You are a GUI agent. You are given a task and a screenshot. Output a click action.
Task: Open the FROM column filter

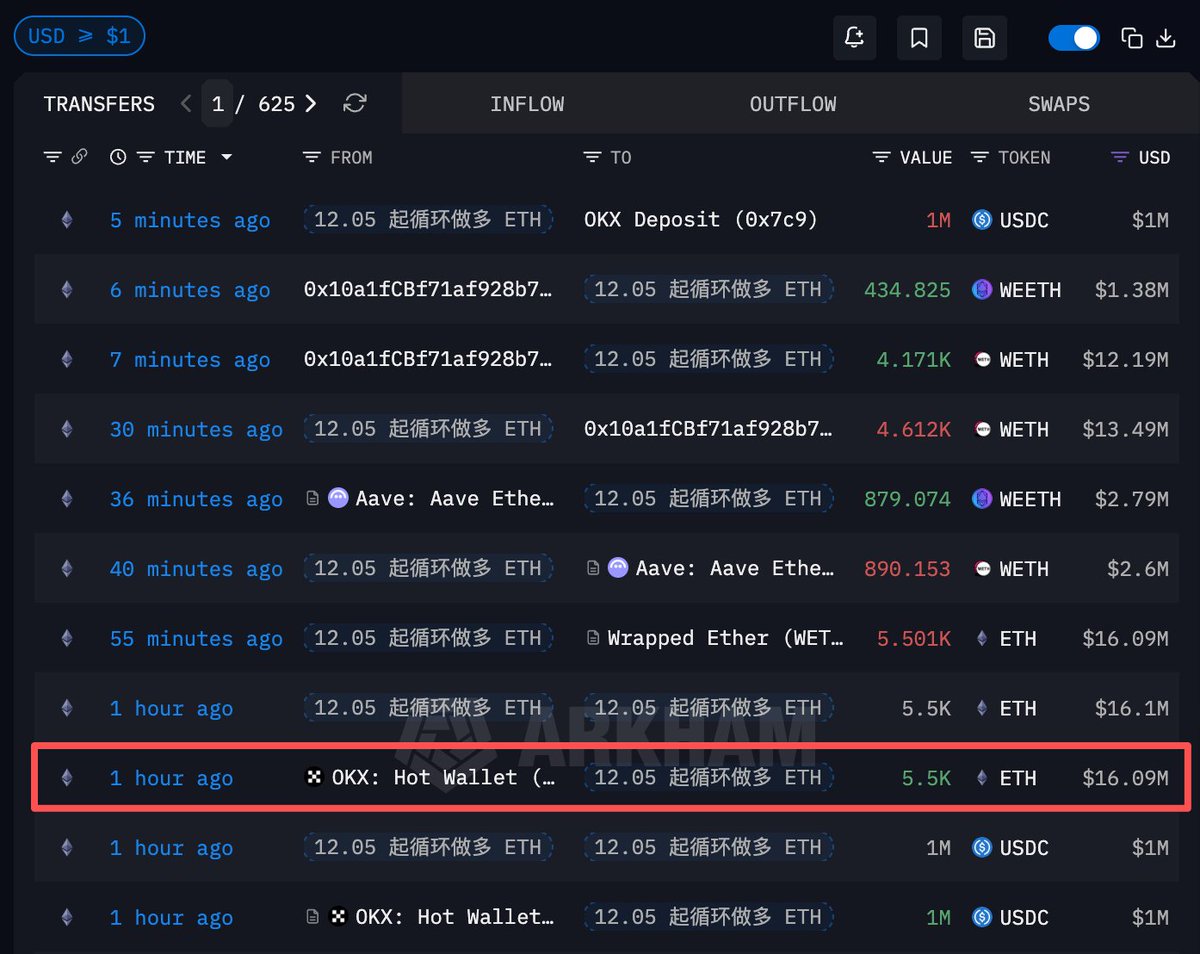tap(311, 157)
